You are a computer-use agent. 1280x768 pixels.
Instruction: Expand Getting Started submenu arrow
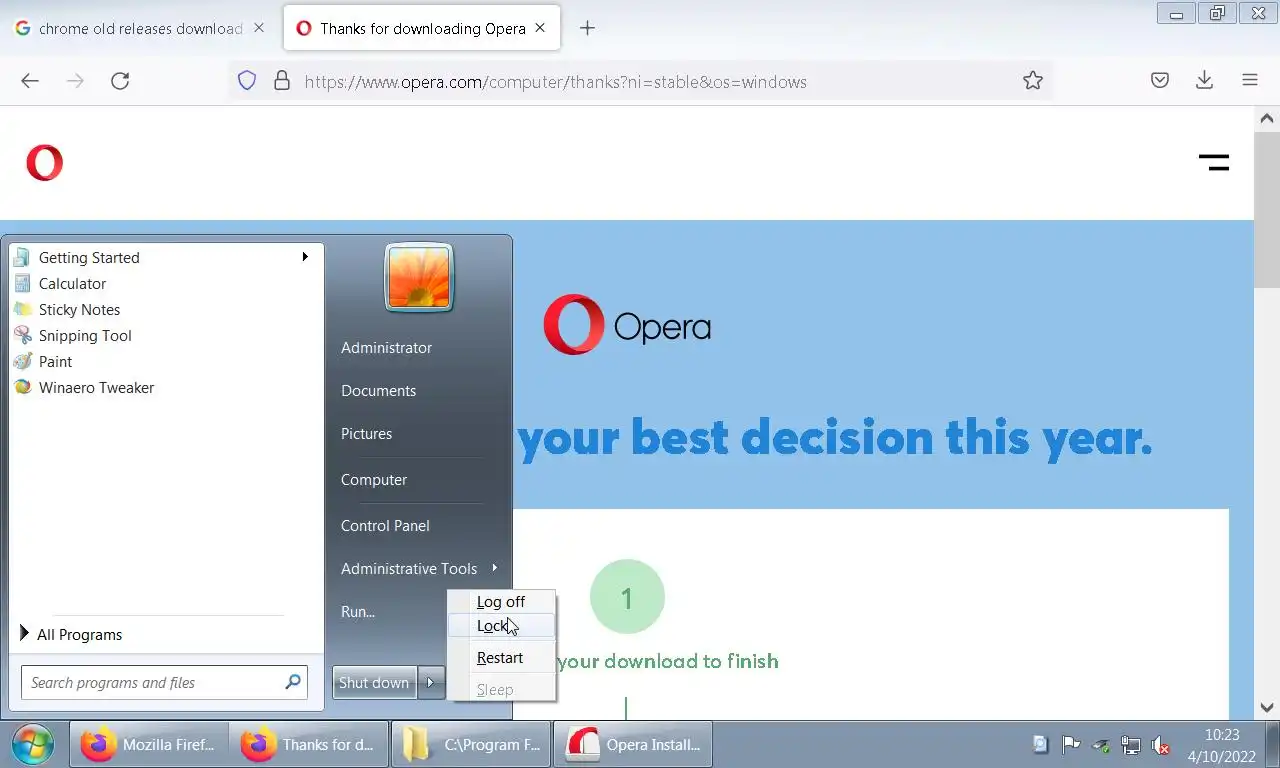[305, 257]
